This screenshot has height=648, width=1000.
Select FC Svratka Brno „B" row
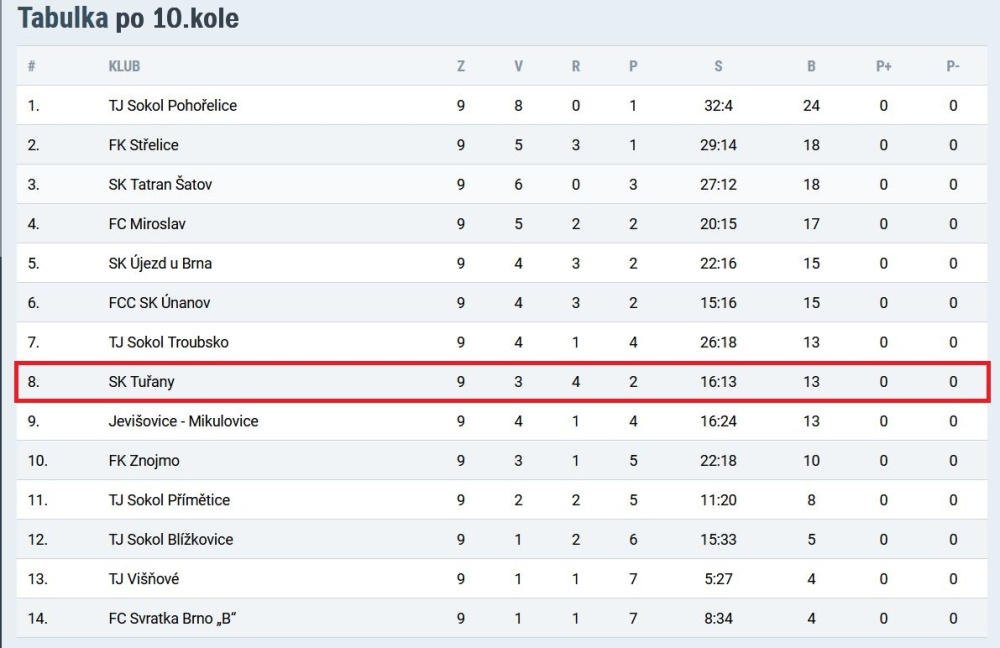coord(502,618)
